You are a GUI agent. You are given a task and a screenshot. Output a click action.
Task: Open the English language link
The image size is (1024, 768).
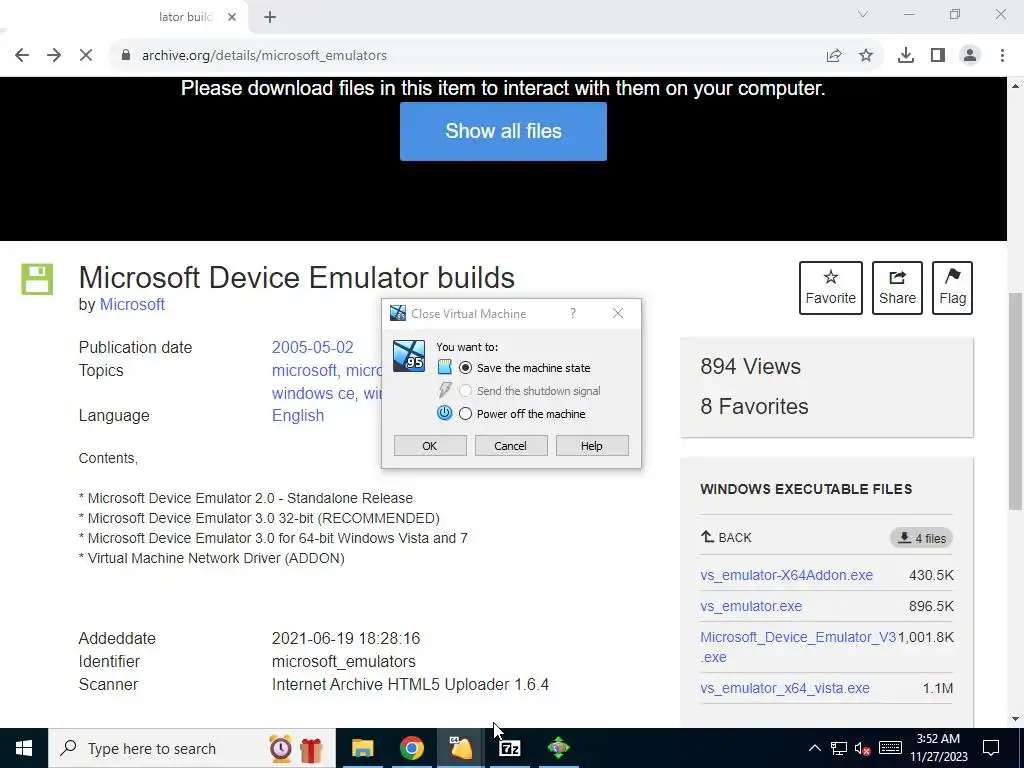298,415
